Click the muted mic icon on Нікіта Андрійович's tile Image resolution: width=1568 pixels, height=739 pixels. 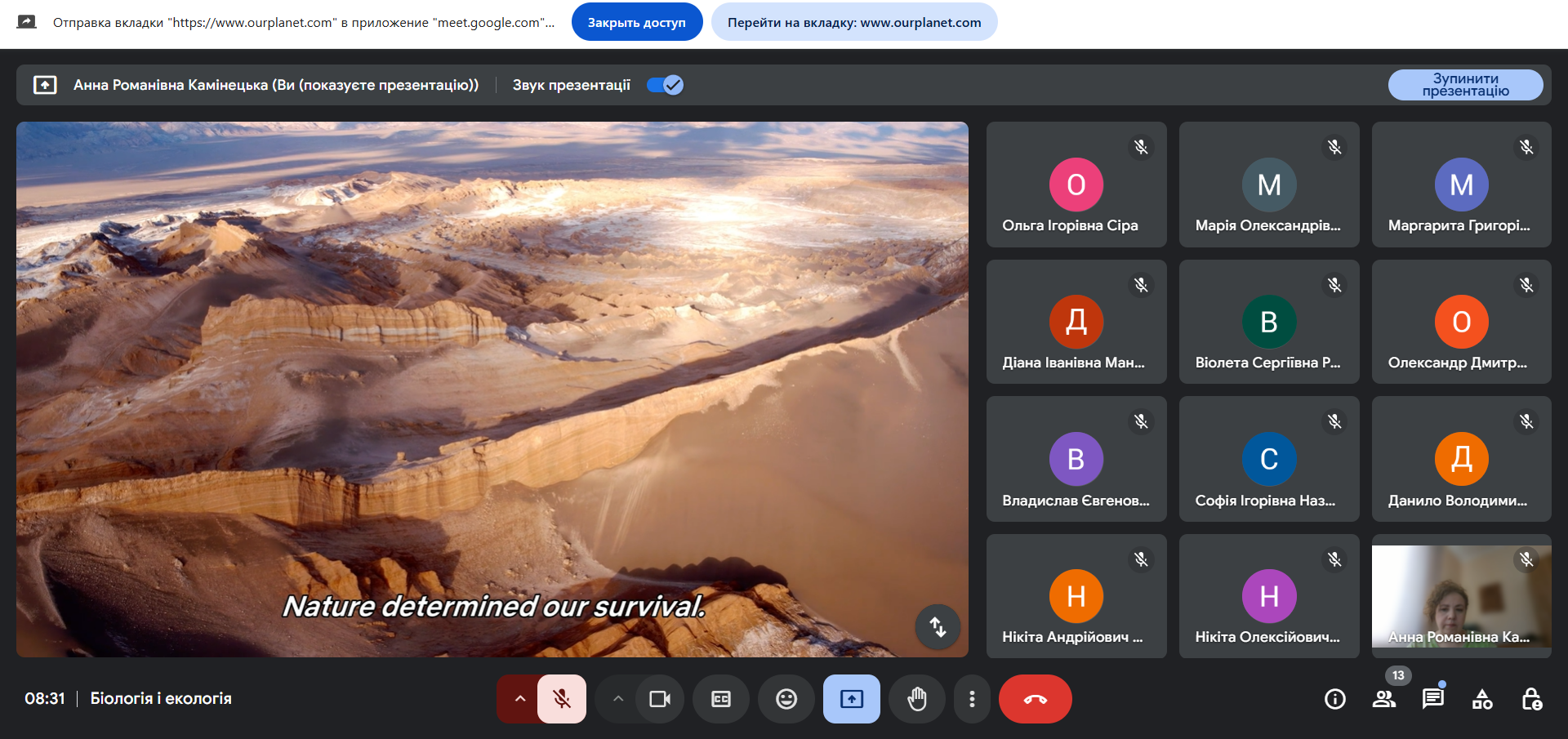pyautogui.click(x=1141, y=559)
